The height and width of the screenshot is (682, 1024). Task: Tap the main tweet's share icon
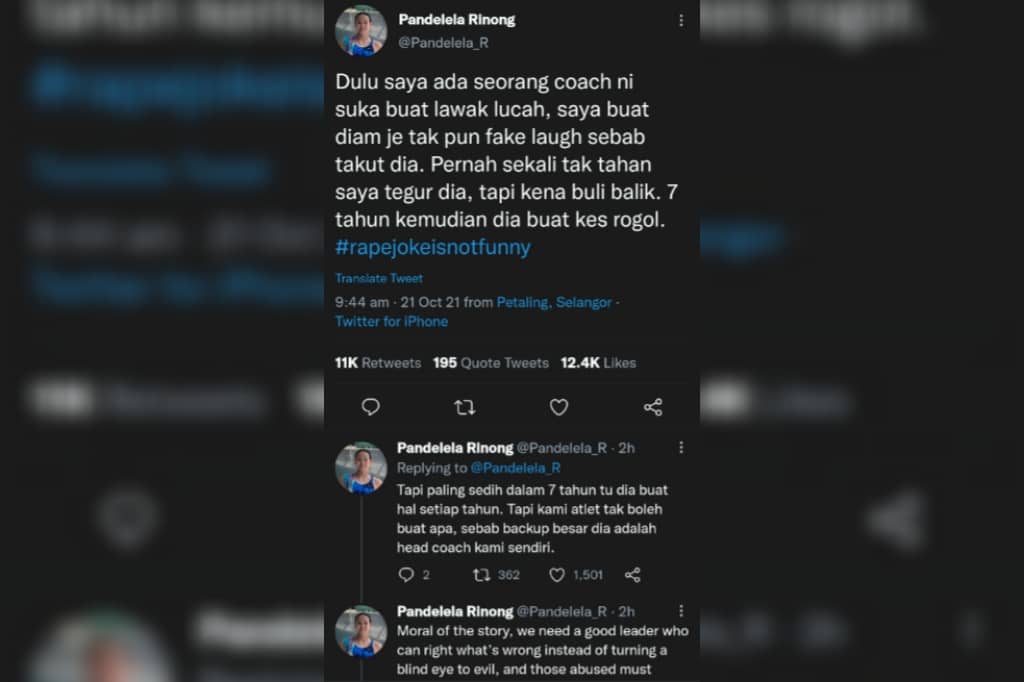tap(653, 407)
